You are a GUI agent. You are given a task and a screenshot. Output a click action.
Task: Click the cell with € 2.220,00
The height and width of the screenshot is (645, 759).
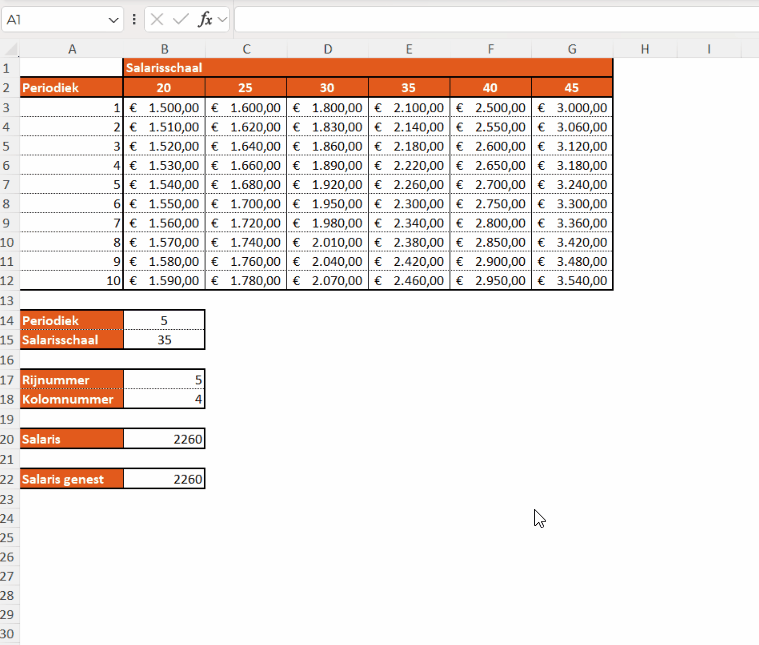point(409,165)
